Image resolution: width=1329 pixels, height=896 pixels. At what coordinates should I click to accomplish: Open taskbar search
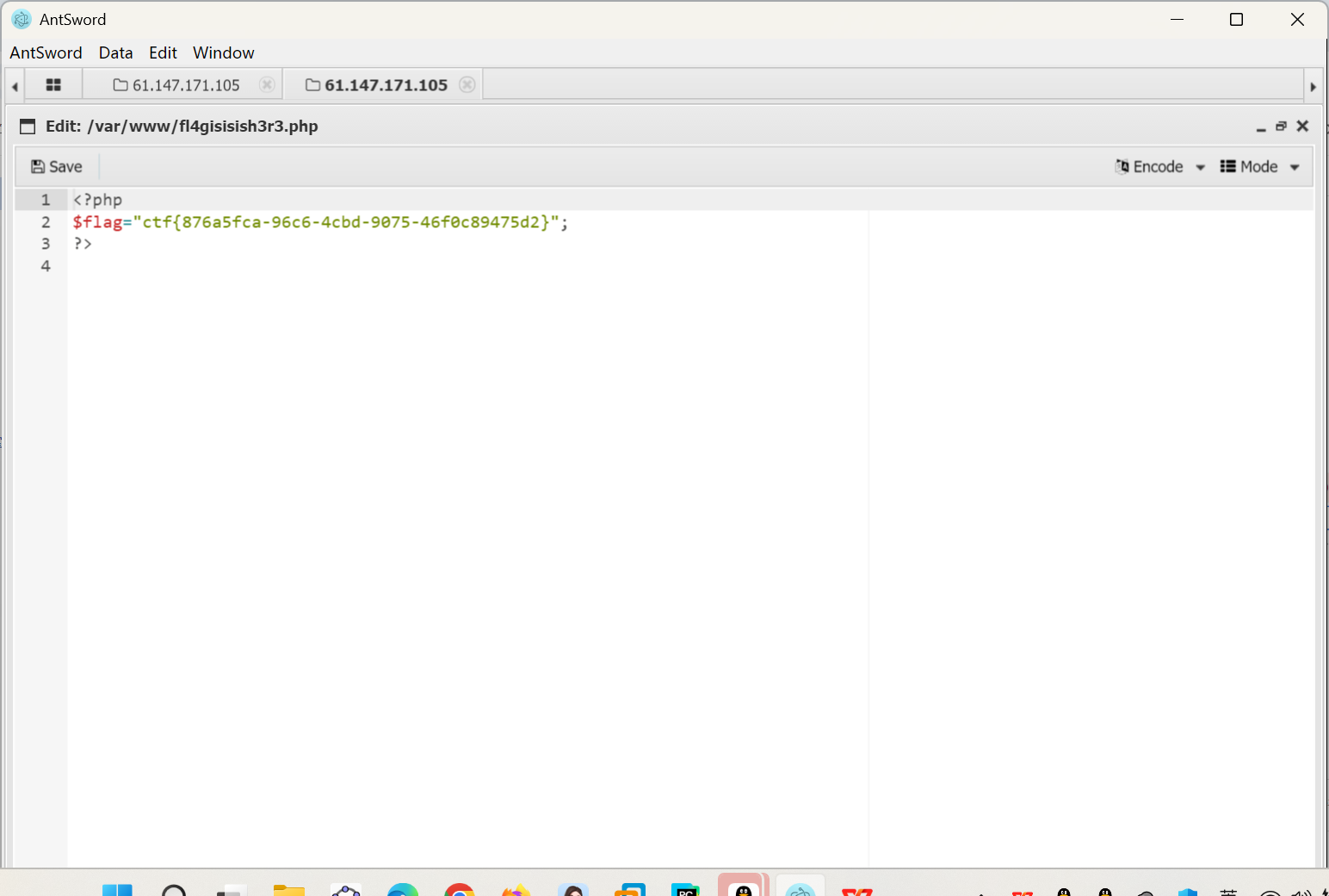pyautogui.click(x=174, y=890)
